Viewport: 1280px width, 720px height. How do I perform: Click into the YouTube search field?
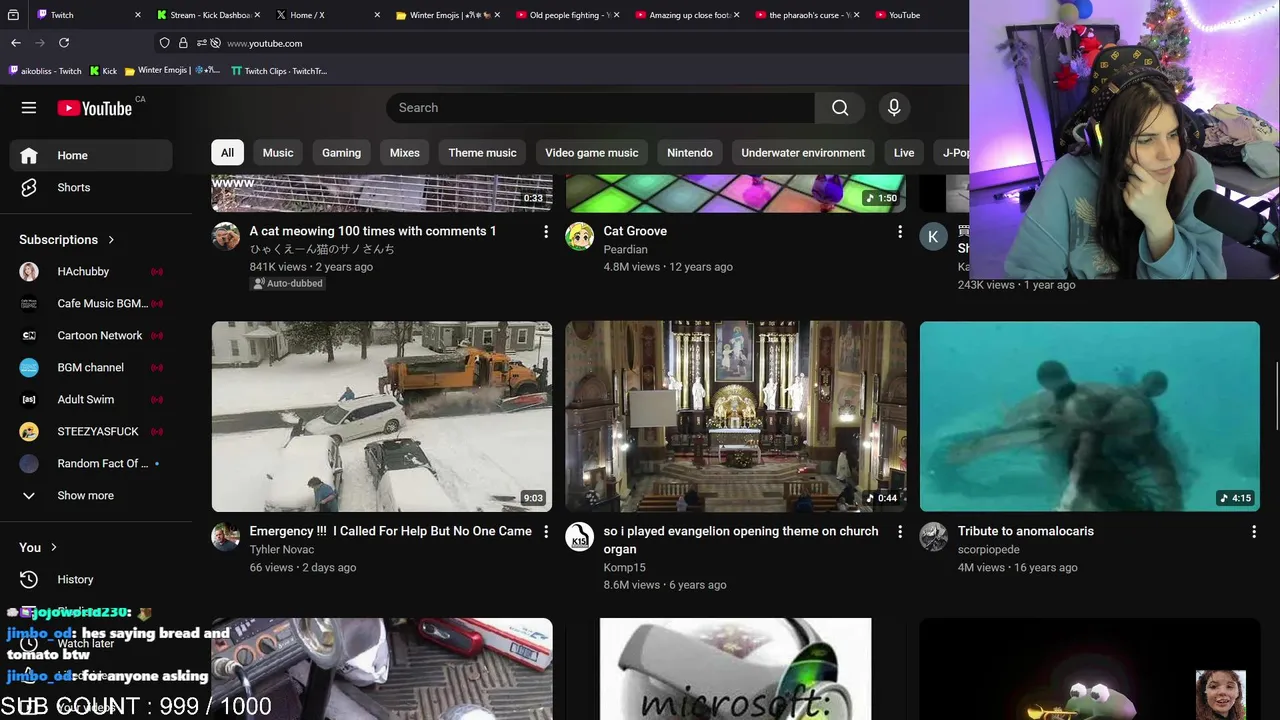[600, 108]
